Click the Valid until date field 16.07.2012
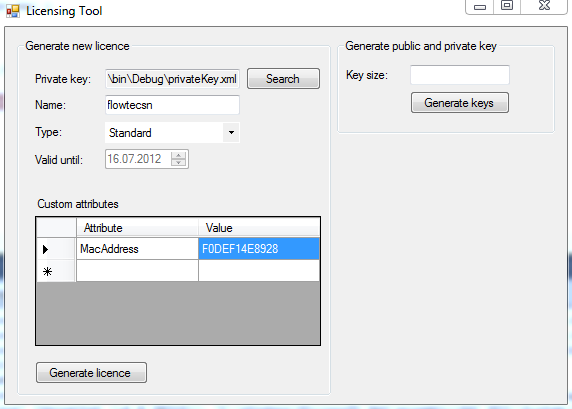572x409 pixels. pyautogui.click(x=139, y=159)
